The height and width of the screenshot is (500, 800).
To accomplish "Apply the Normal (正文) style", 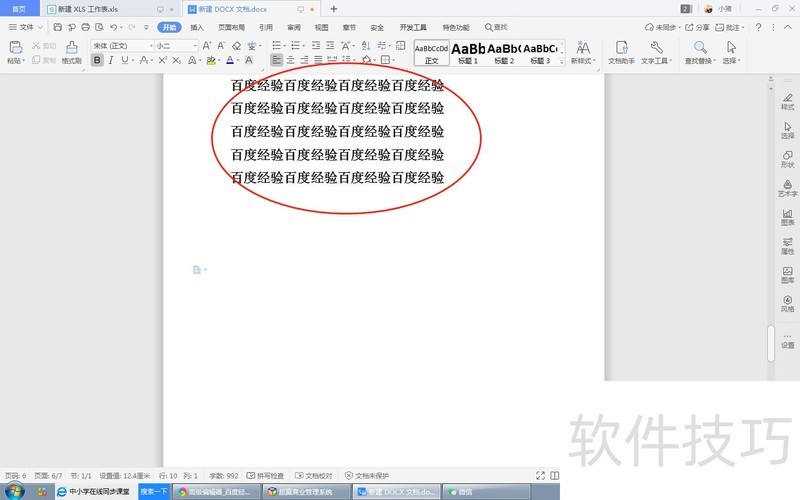I will 432,53.
